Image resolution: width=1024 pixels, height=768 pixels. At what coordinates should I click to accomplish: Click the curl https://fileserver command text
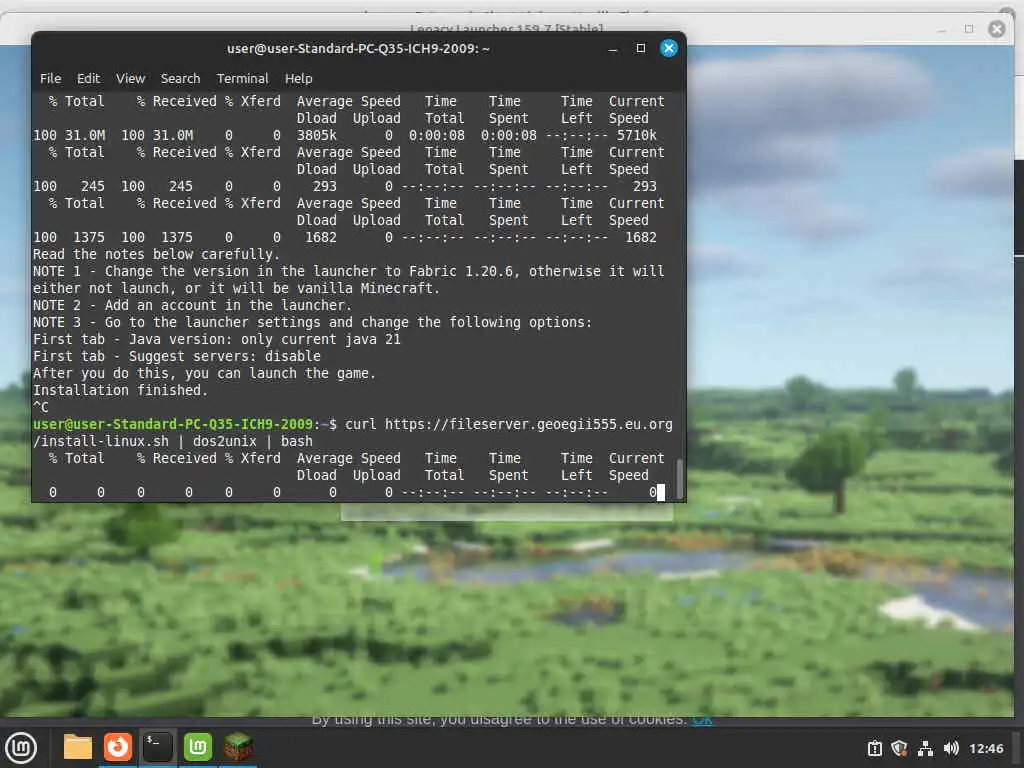(x=508, y=424)
